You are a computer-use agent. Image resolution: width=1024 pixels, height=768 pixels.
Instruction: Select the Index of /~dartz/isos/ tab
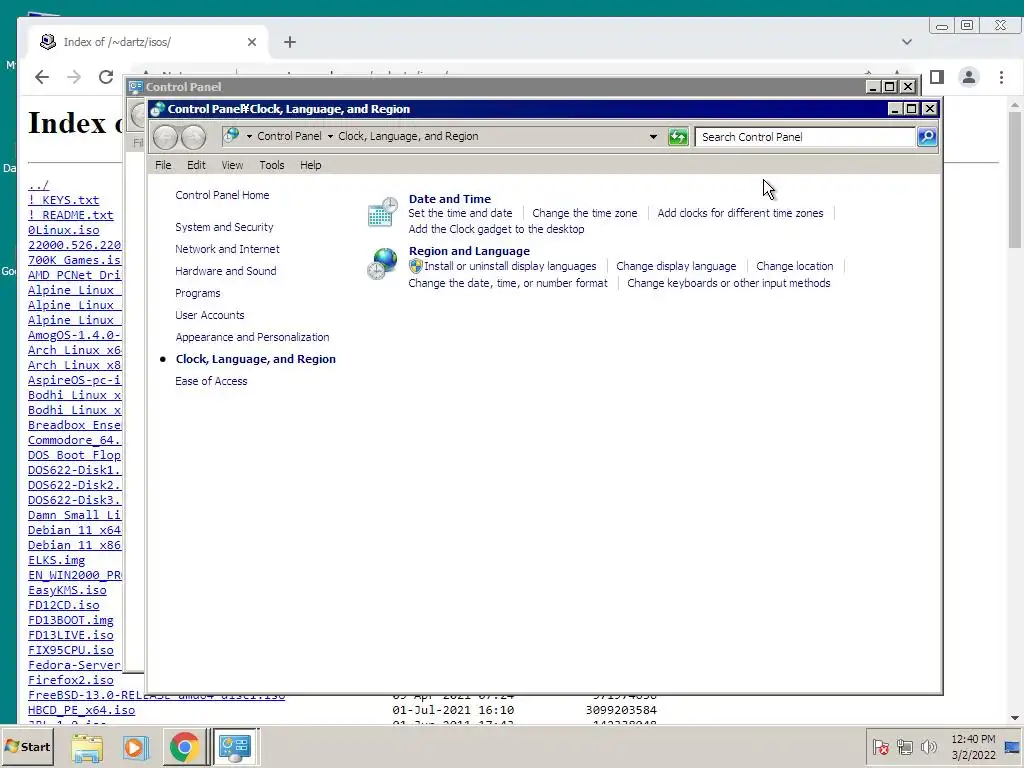click(148, 42)
